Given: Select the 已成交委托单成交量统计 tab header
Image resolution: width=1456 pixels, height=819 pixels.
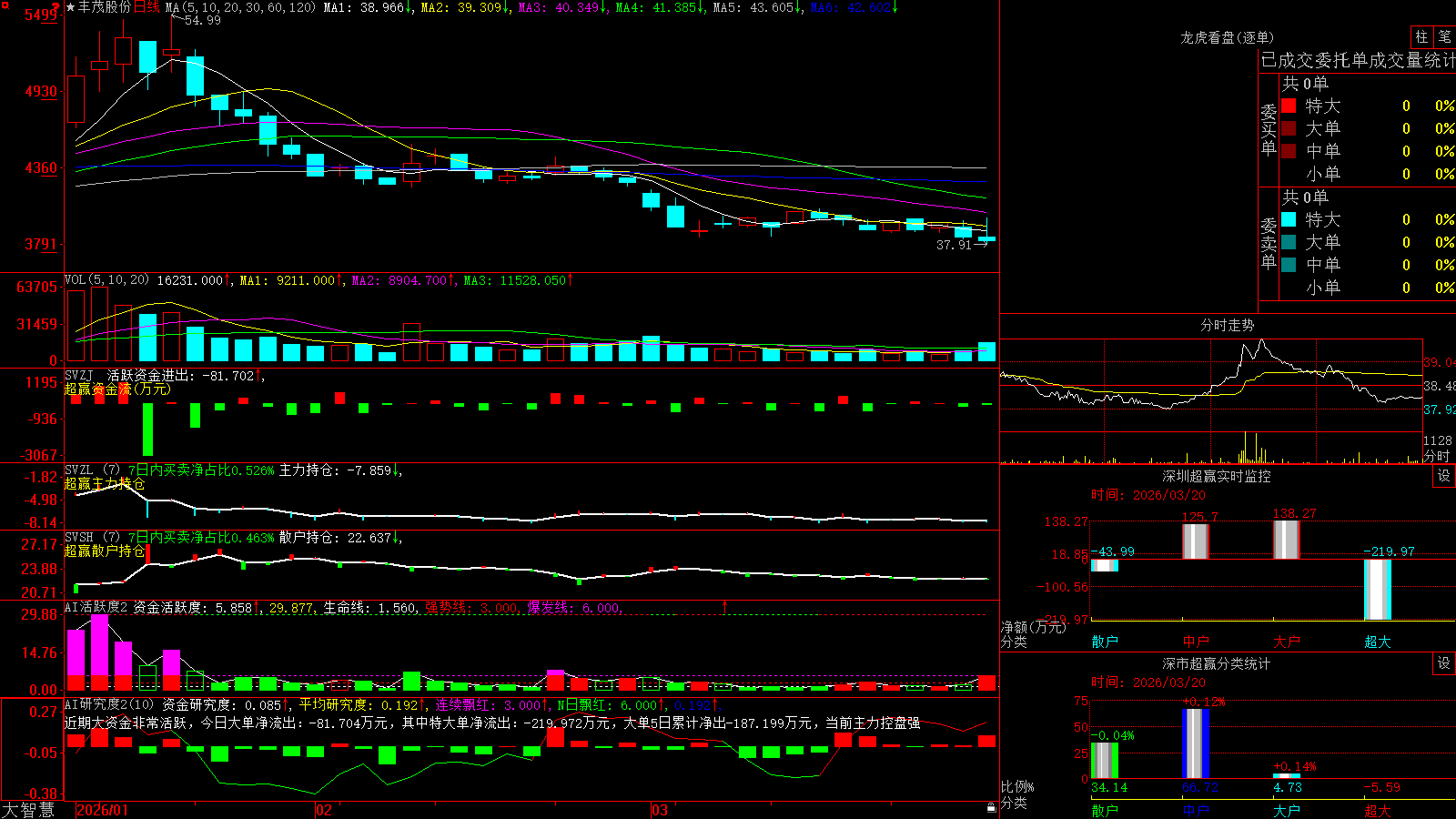Looking at the screenshot, I should tap(1358, 60).
